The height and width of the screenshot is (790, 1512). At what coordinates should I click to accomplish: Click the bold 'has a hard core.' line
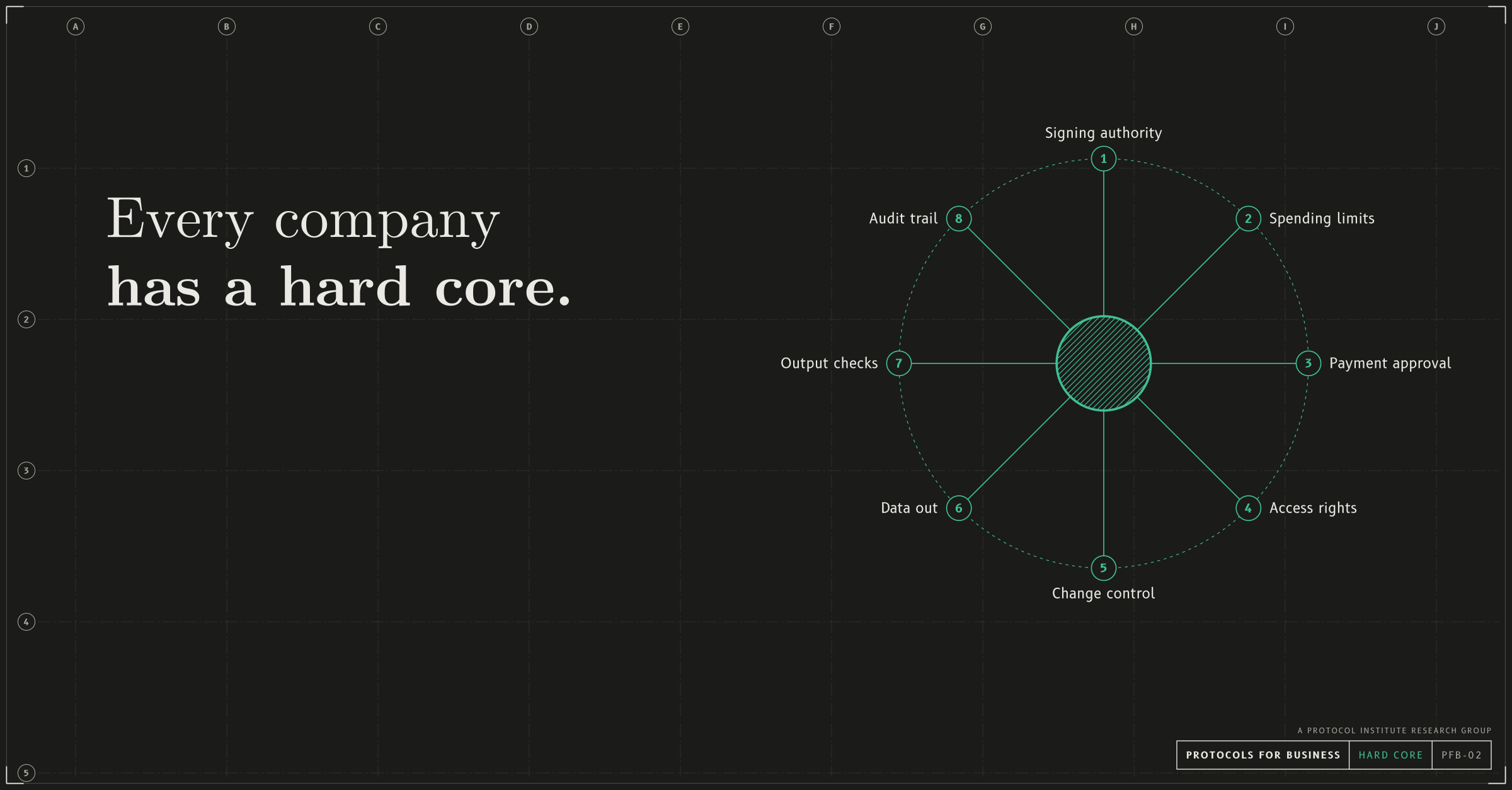(339, 287)
